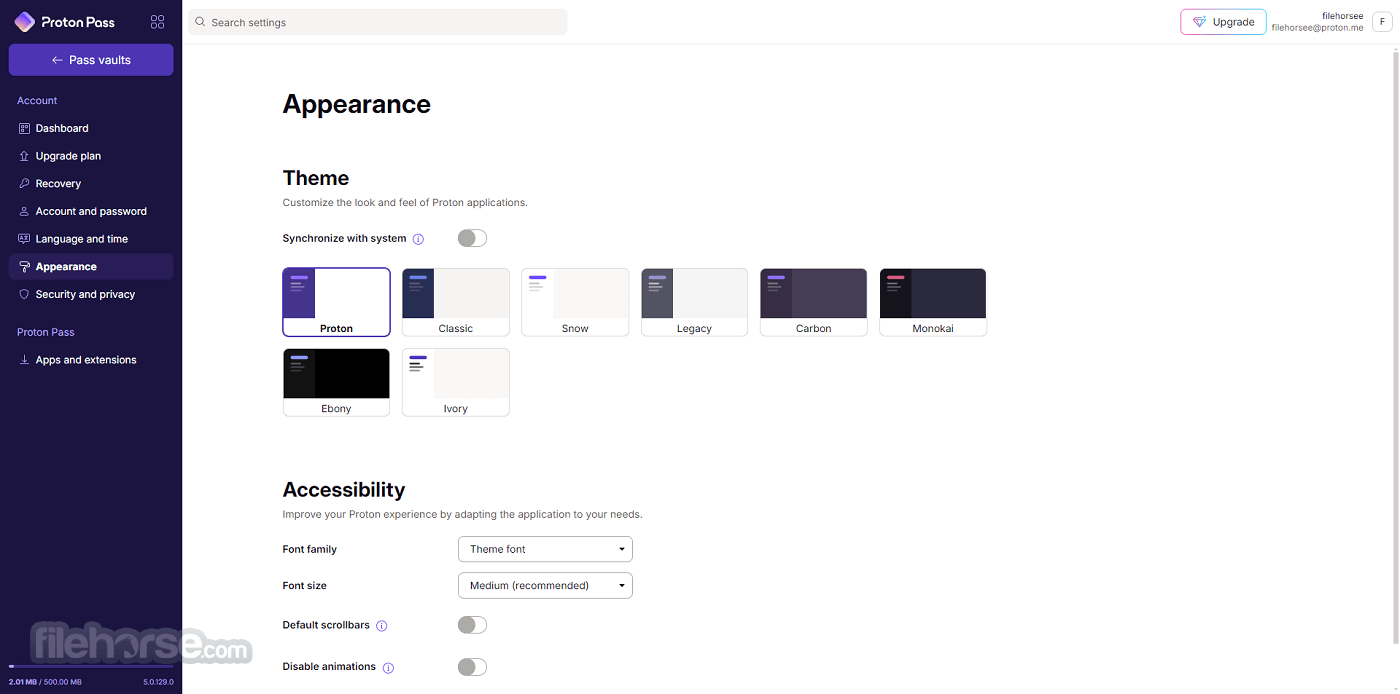The width and height of the screenshot is (1400, 694).
Task: Toggle Synchronize with system switch
Action: [472, 238]
